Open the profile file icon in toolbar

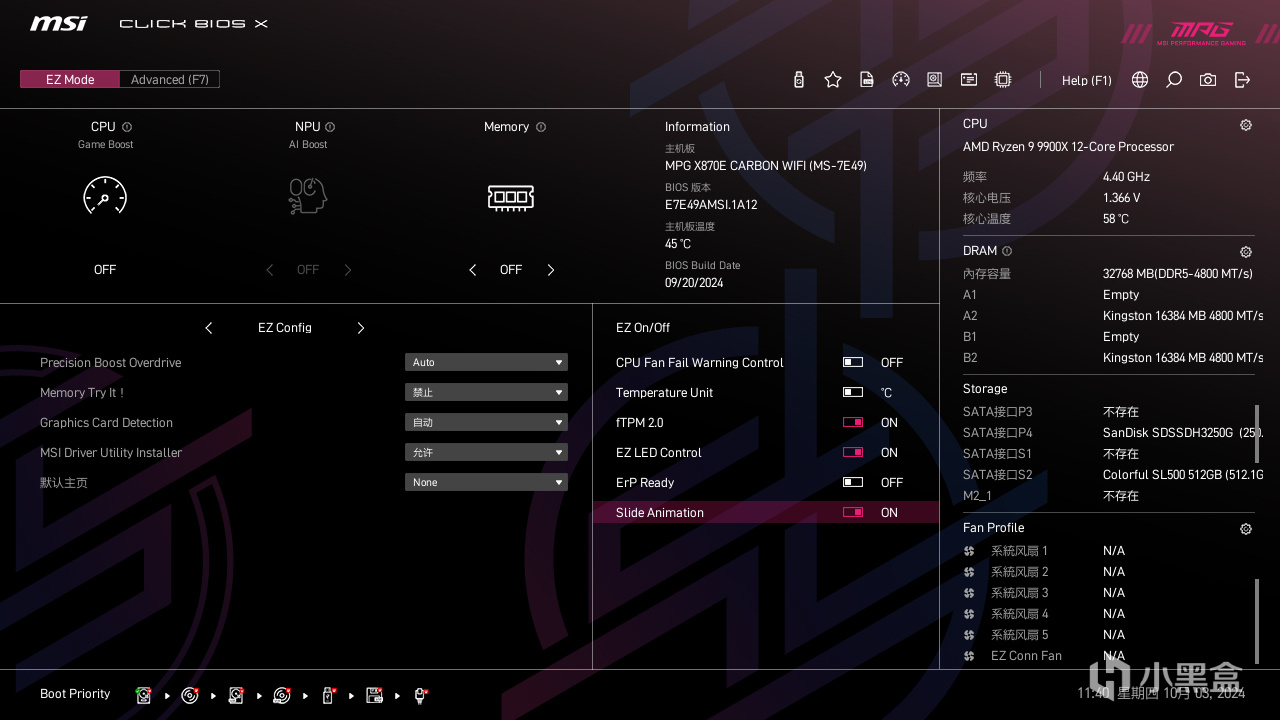tap(867, 80)
